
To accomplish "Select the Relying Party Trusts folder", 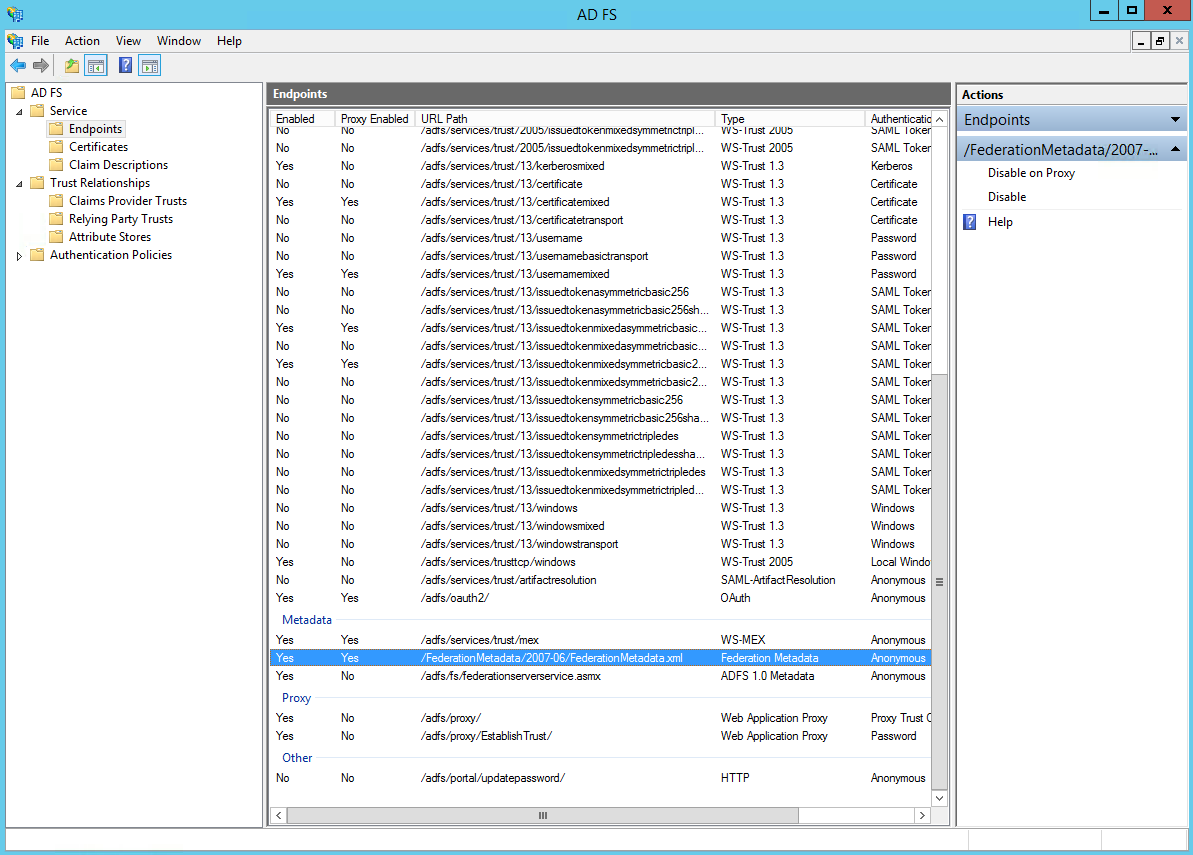I will (120, 219).
